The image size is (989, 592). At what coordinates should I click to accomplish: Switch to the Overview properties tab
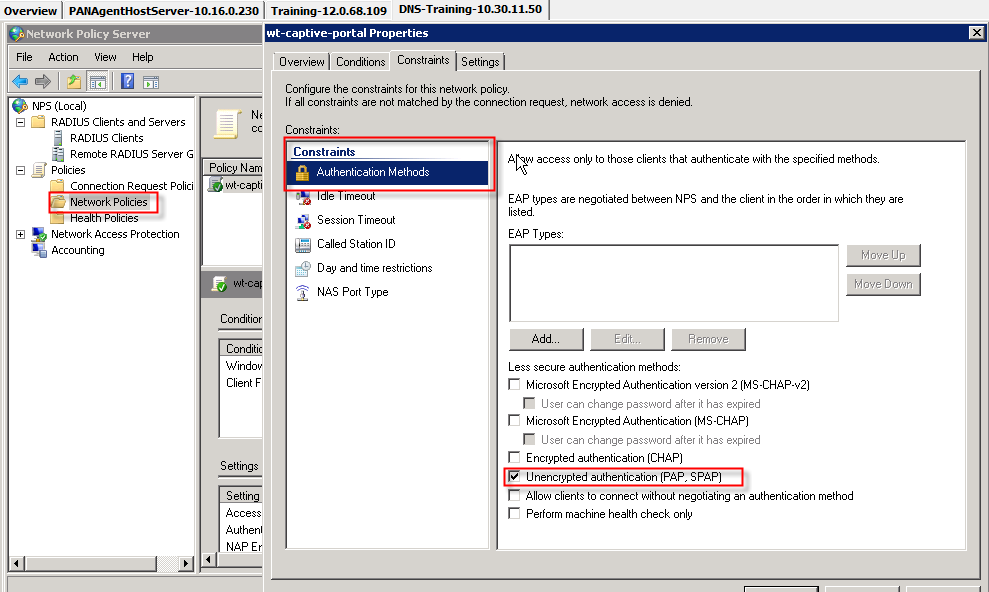coord(301,62)
